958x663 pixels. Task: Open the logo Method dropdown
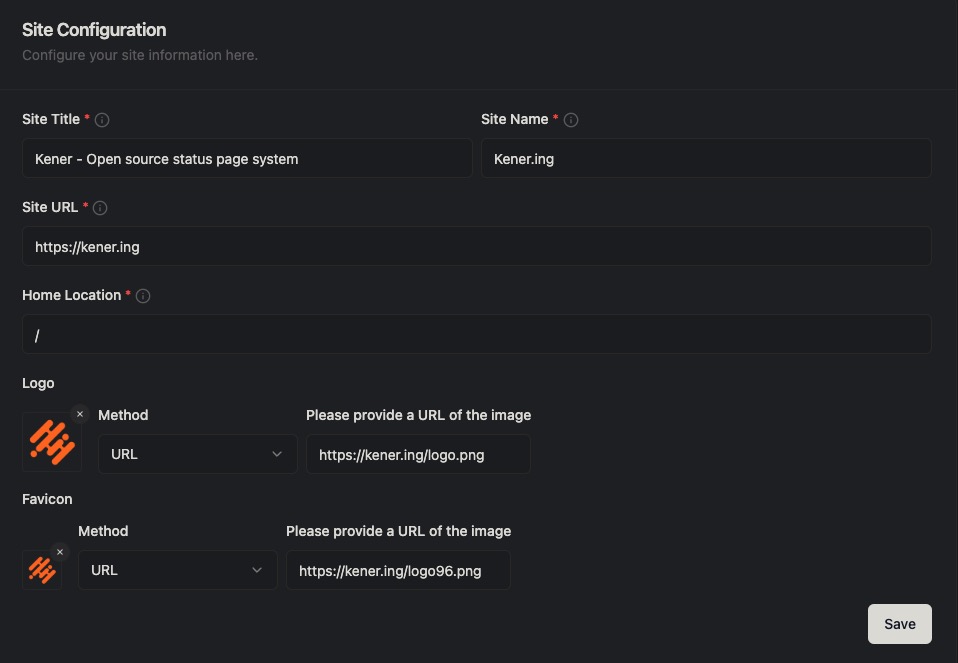click(197, 454)
